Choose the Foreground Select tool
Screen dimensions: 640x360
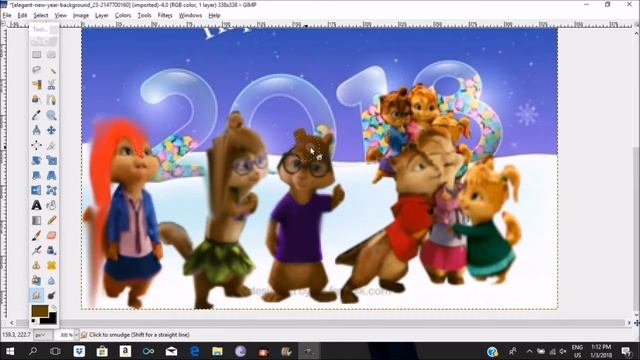coord(36,100)
